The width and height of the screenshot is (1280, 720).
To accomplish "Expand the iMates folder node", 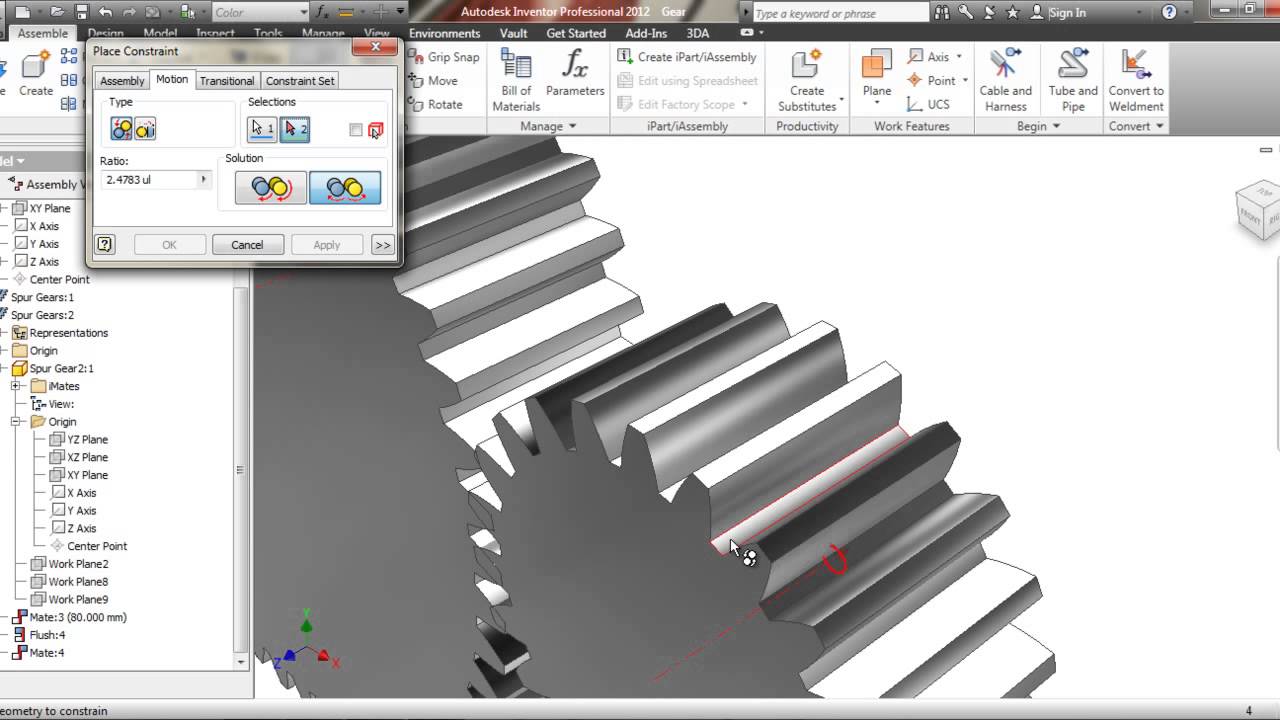I will pyautogui.click(x=16, y=386).
